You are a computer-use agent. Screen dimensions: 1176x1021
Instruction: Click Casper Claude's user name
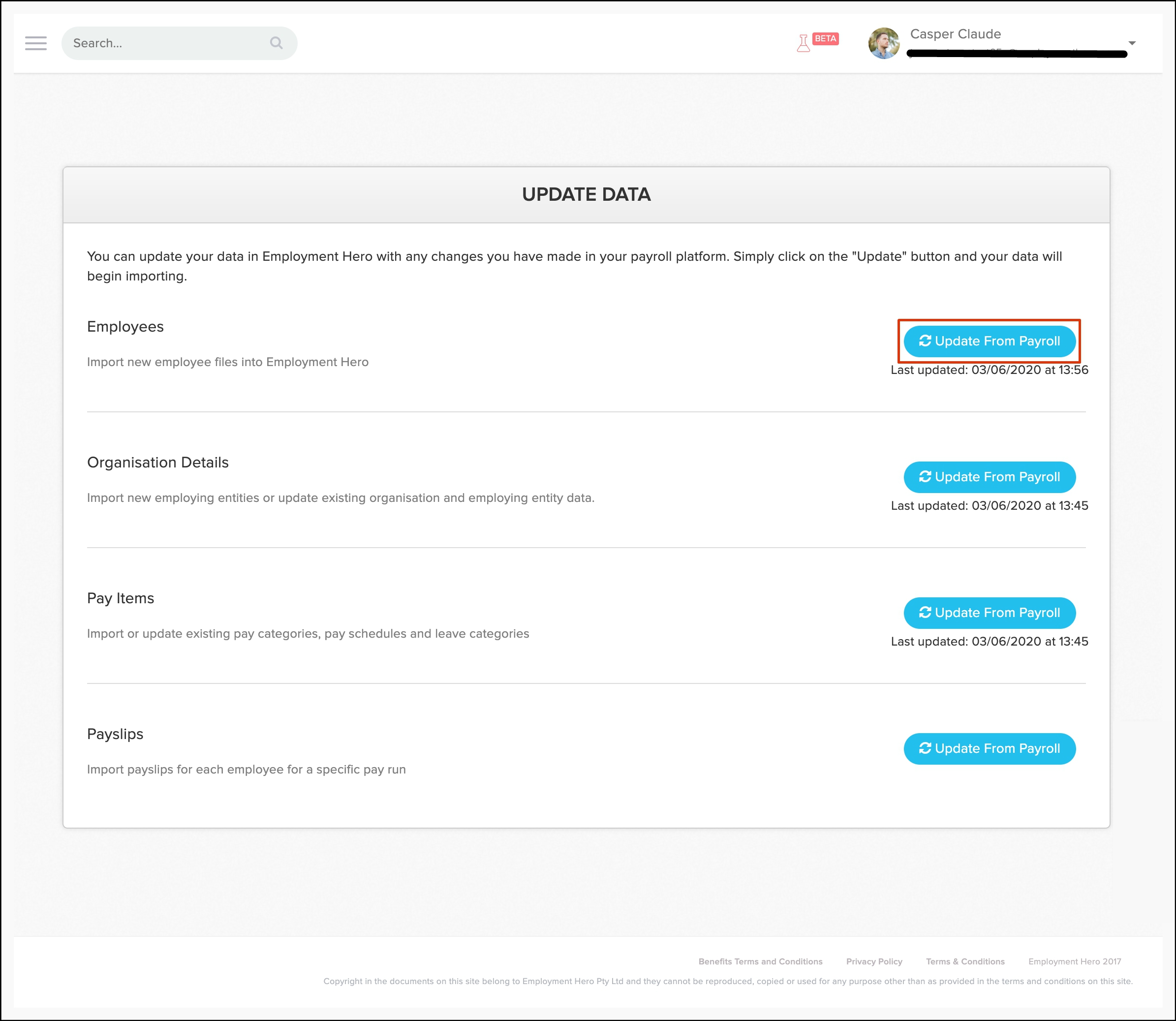click(x=956, y=34)
